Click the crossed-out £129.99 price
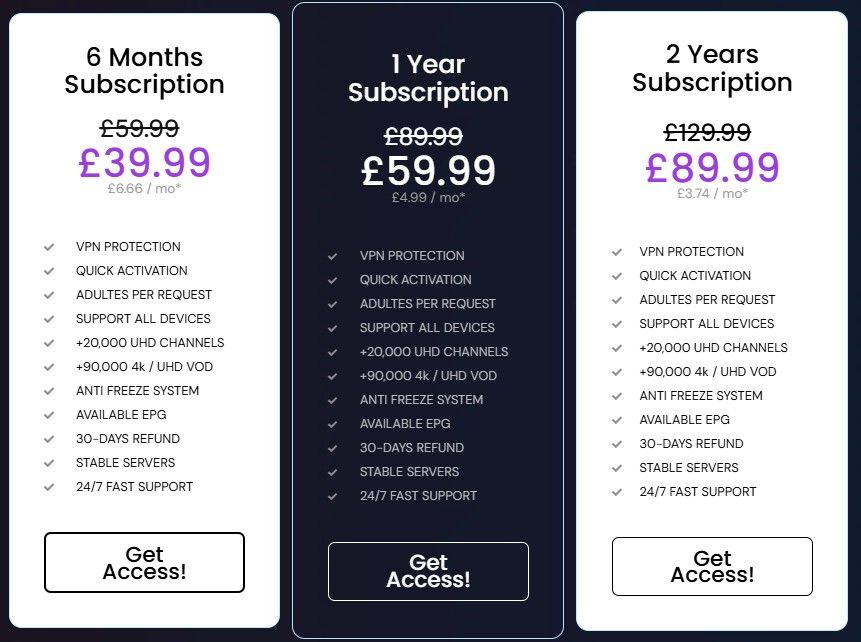The height and width of the screenshot is (642, 861). tap(707, 132)
